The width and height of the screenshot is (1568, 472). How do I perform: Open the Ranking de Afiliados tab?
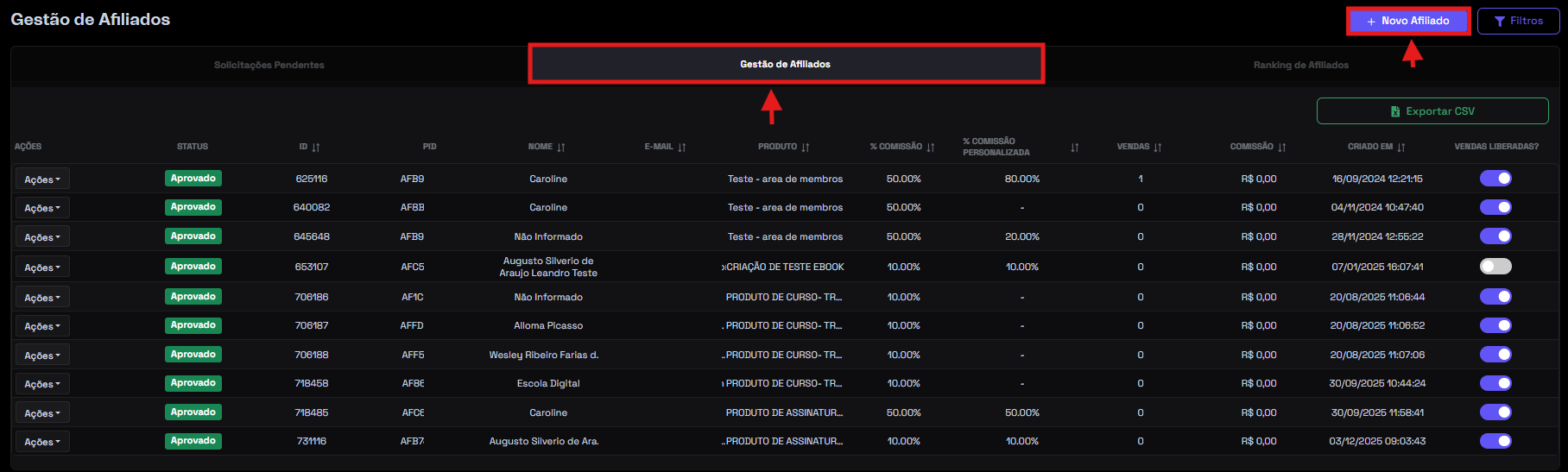[x=1300, y=65]
